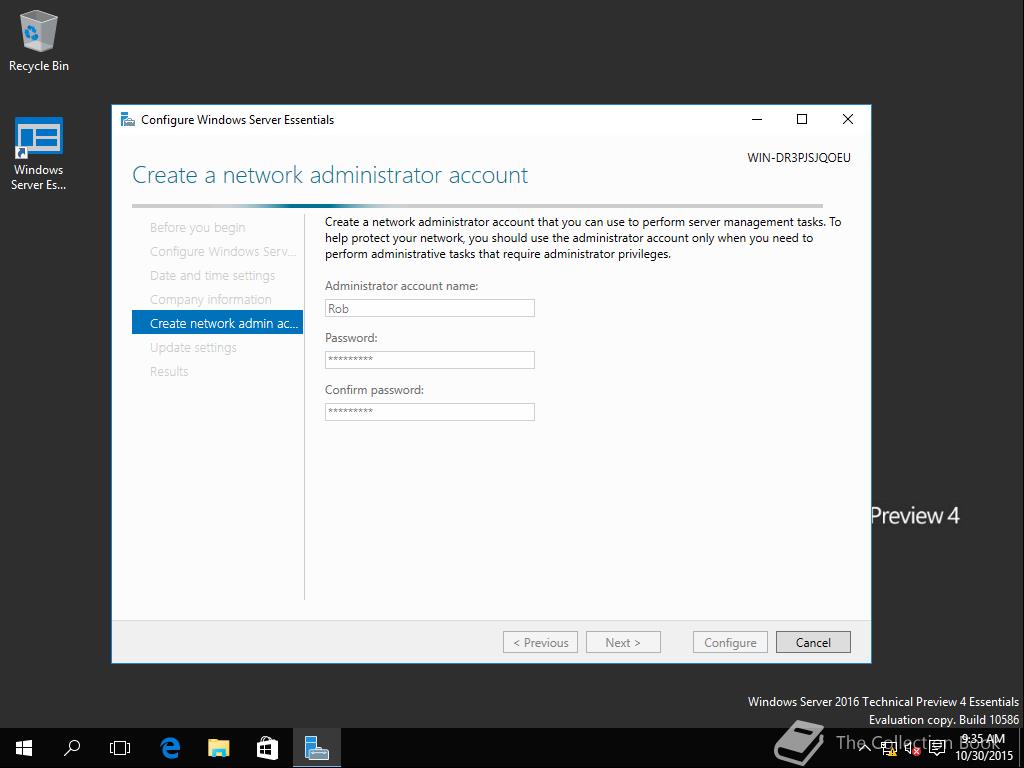This screenshot has width=1024, height=768.
Task: Open Action Center notifications icon
Action: point(937,748)
